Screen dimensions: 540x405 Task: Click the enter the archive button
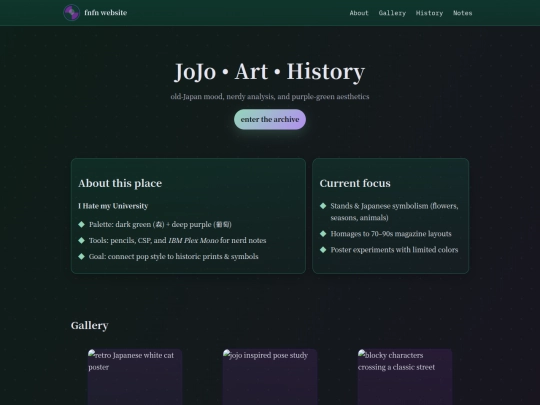coord(270,120)
